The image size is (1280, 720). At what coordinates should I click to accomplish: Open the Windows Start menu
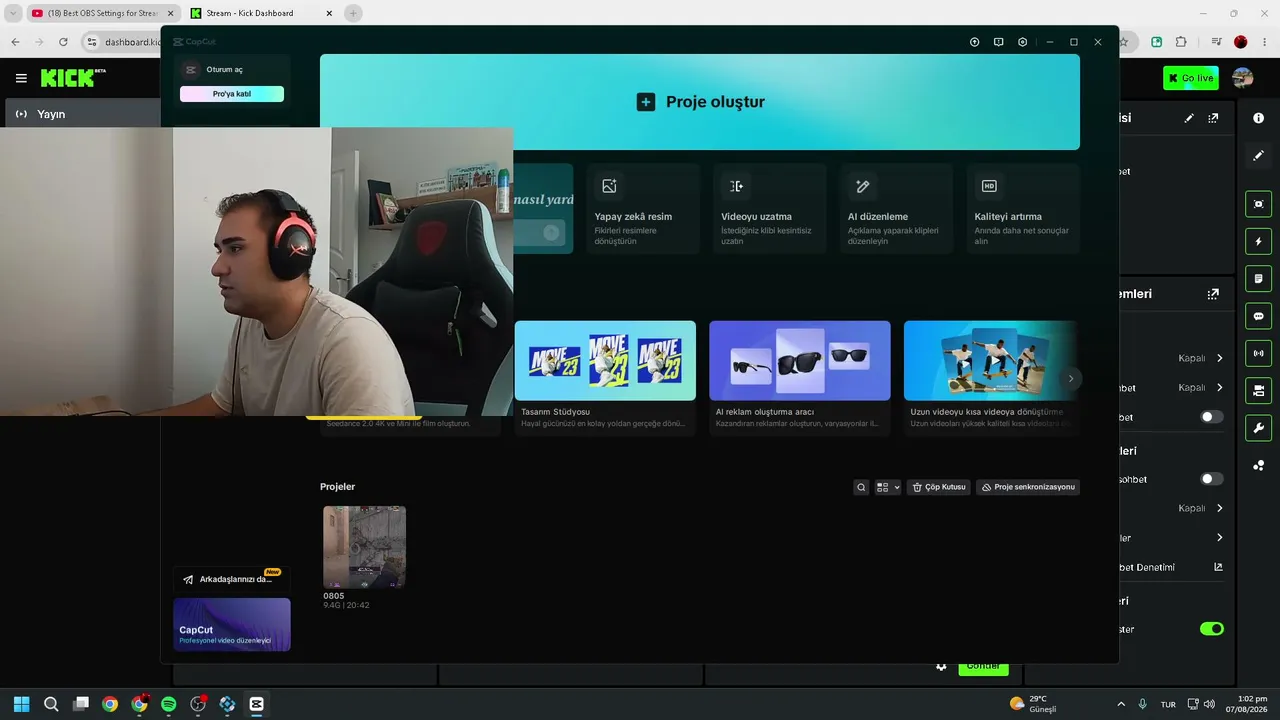coord(22,704)
